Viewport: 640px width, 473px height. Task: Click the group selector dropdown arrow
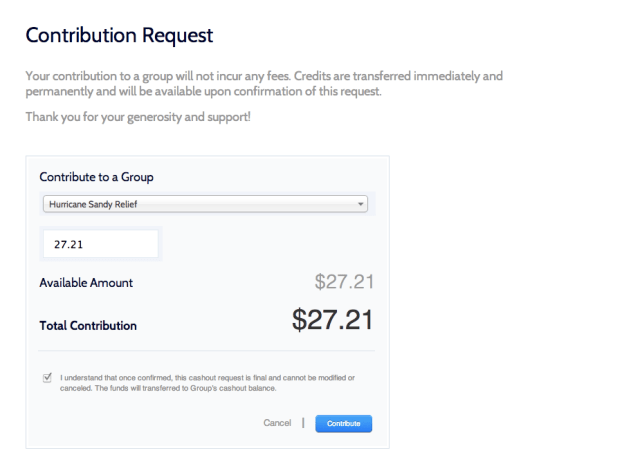[360, 203]
